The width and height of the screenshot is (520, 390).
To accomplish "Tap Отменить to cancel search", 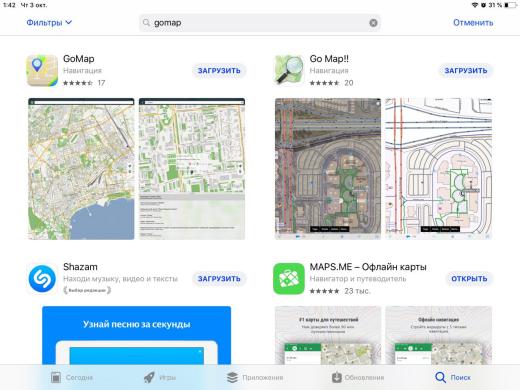I will pos(473,23).
